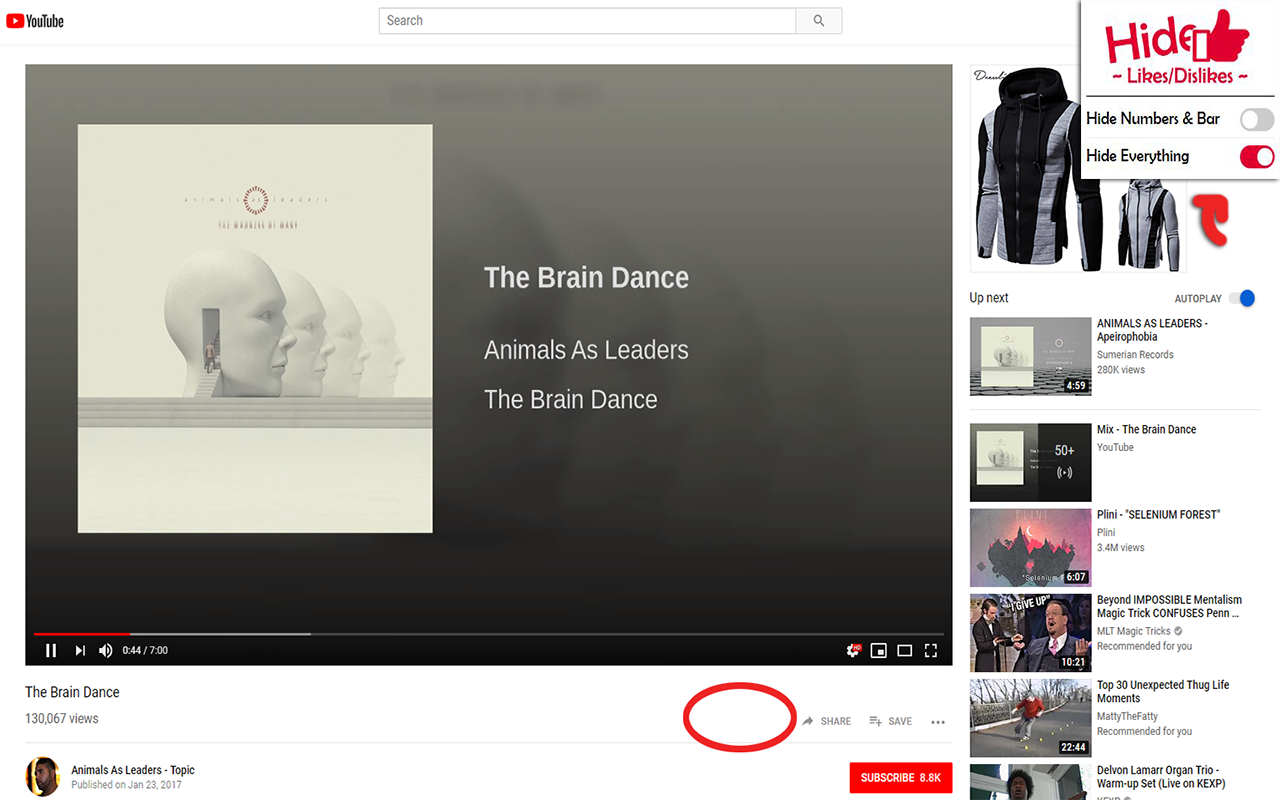Open the Penn magic trick video thumbnail
The width and height of the screenshot is (1280, 800).
[x=1030, y=633]
